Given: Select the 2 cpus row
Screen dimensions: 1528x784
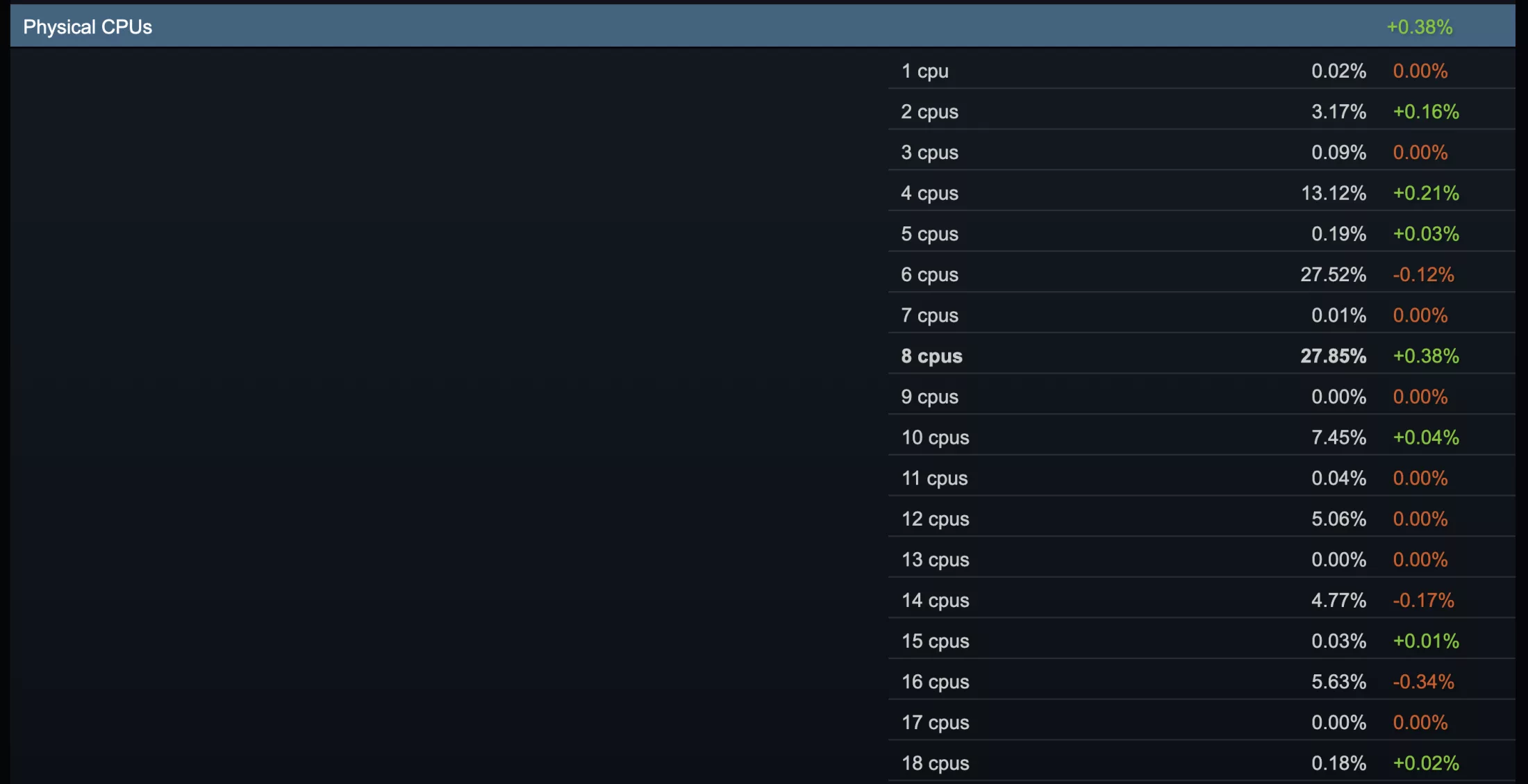Looking at the screenshot, I should (1202, 112).
